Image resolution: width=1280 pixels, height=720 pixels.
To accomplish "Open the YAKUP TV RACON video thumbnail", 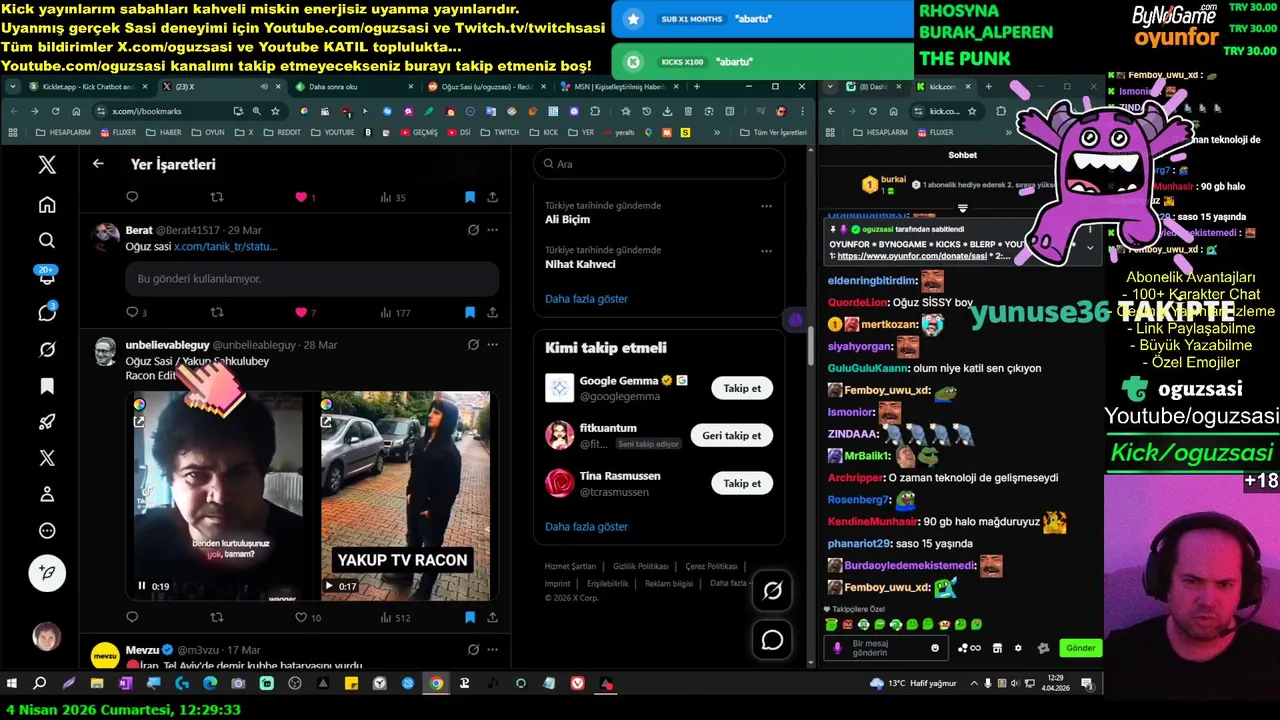I will [405, 495].
